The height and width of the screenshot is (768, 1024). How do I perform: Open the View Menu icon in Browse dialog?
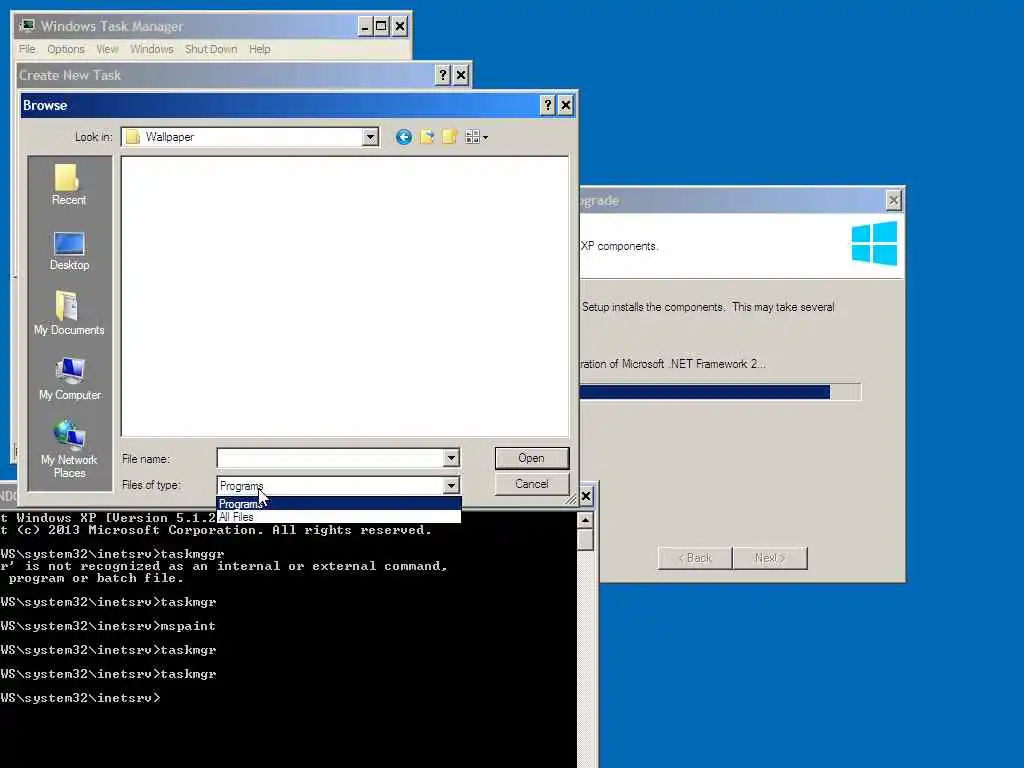coord(476,136)
